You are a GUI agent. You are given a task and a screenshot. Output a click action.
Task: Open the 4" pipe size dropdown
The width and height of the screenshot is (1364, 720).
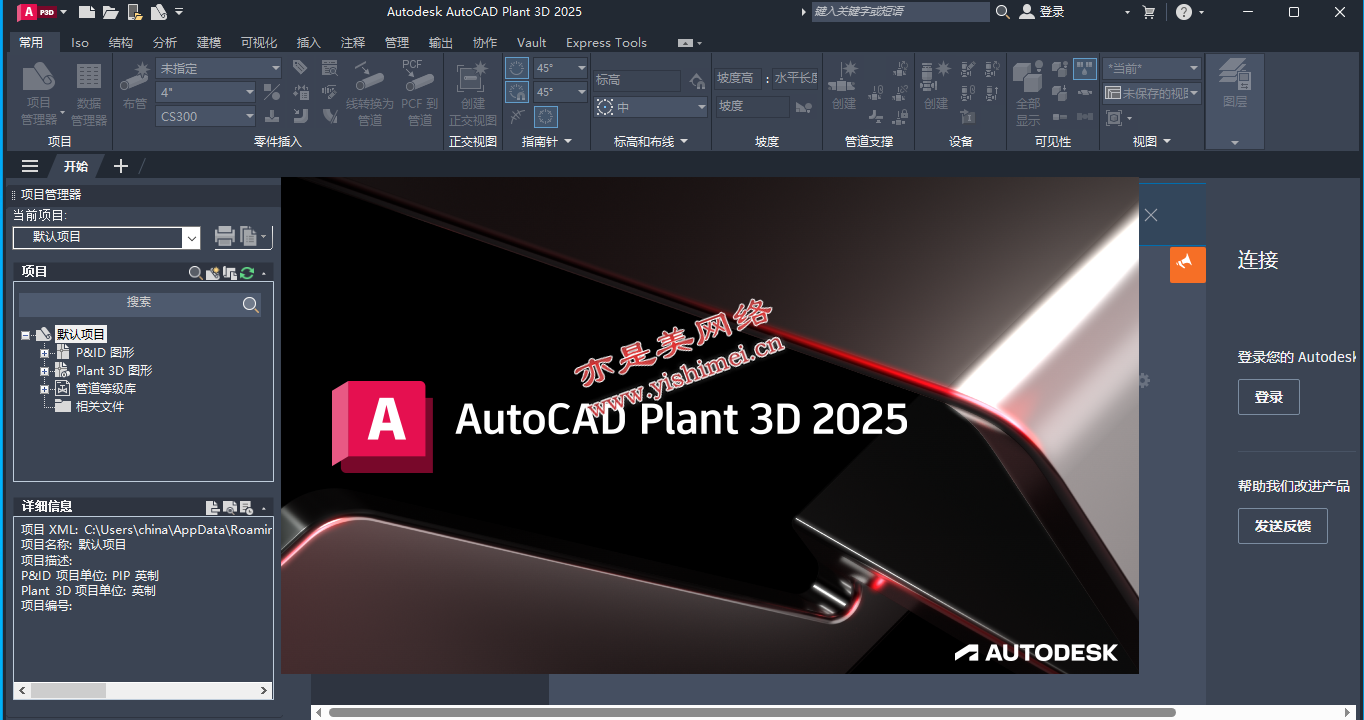206,92
